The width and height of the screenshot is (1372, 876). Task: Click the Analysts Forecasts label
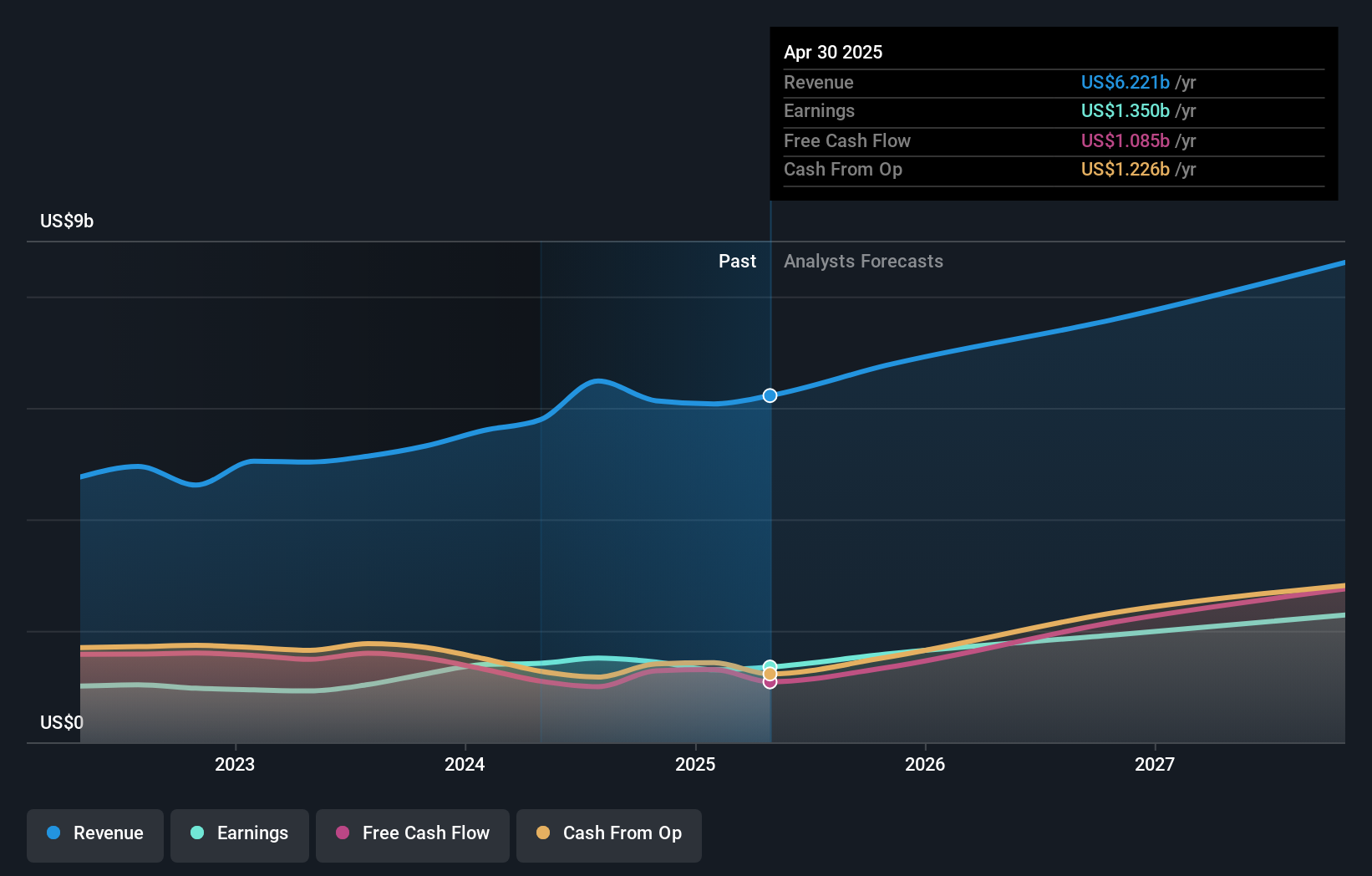click(863, 262)
